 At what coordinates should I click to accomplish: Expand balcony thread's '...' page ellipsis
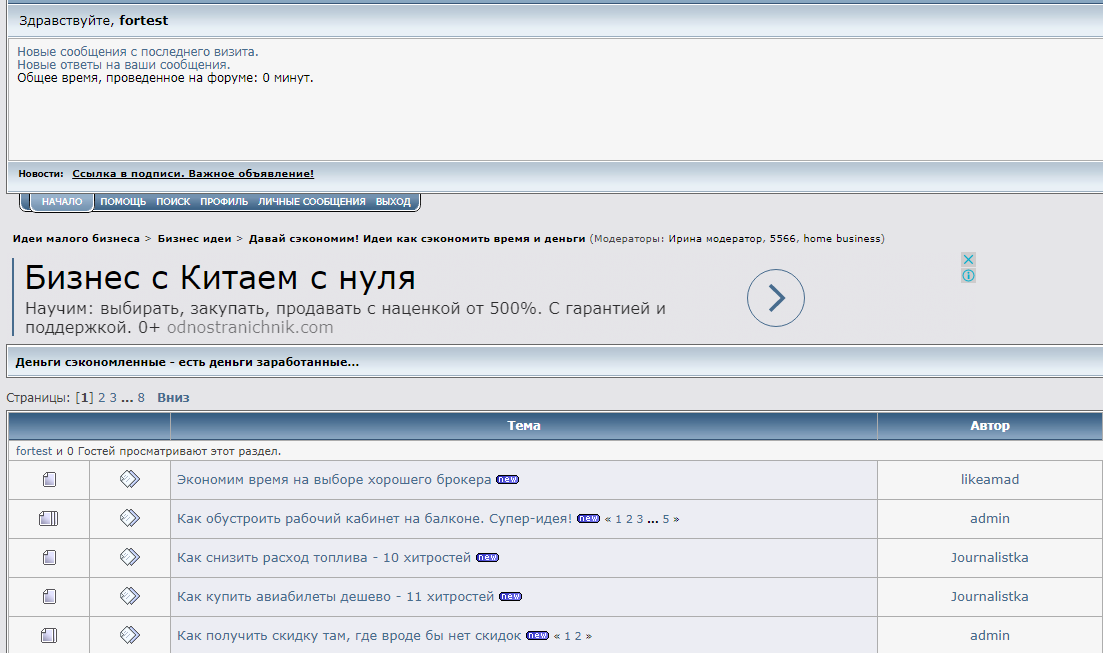point(653,519)
